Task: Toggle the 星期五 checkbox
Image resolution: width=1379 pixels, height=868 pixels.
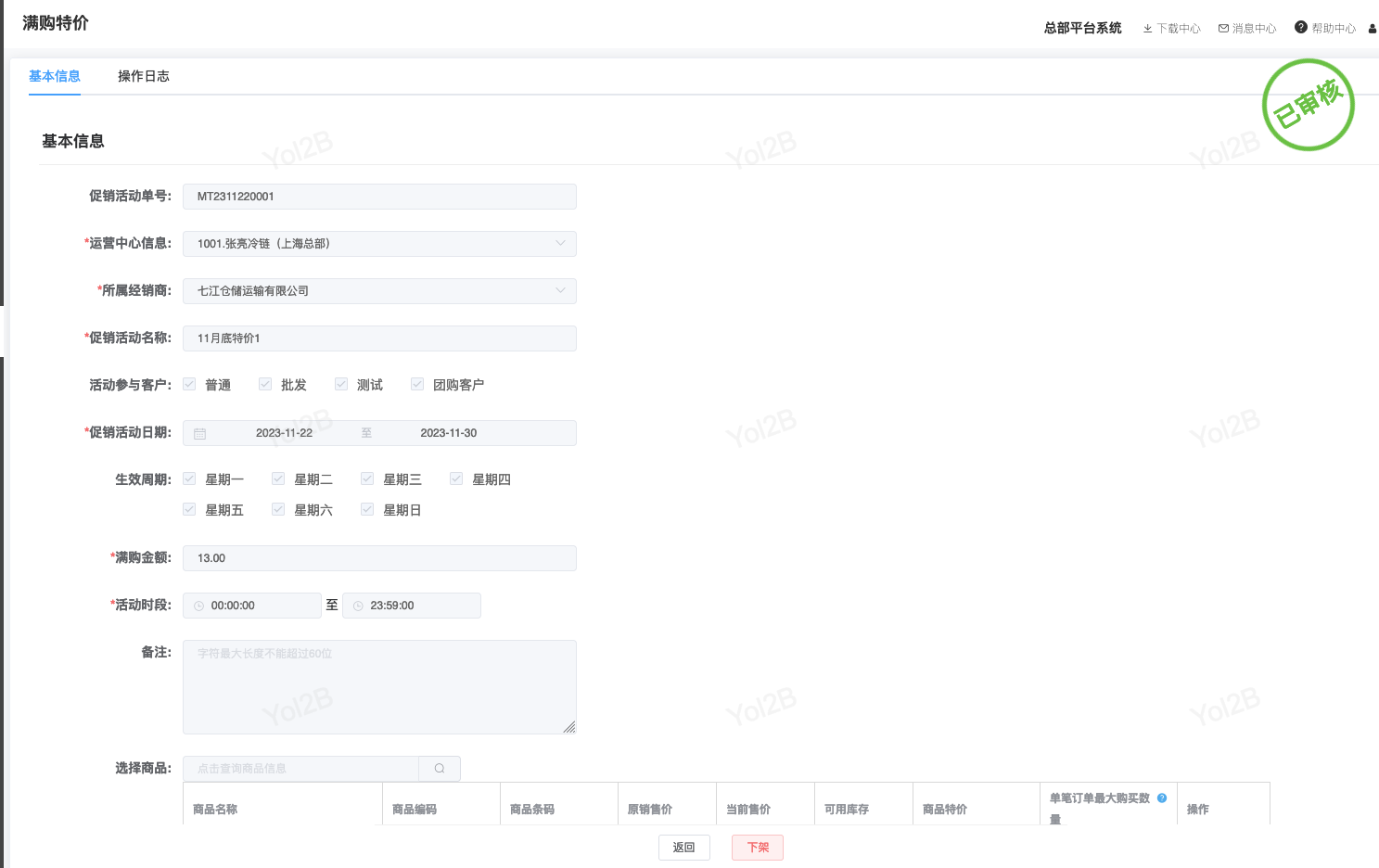Action: [x=189, y=509]
